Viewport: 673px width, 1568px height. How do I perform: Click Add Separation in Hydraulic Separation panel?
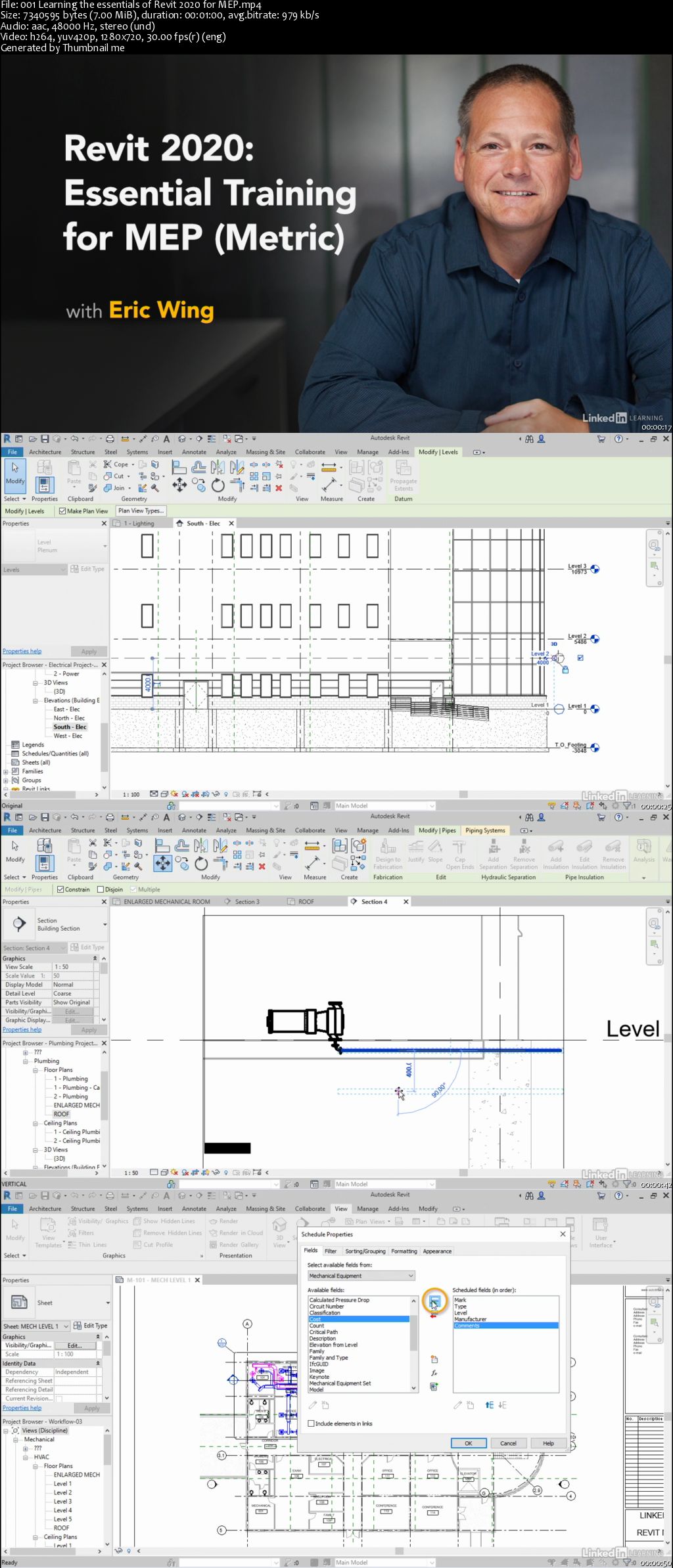click(x=494, y=854)
